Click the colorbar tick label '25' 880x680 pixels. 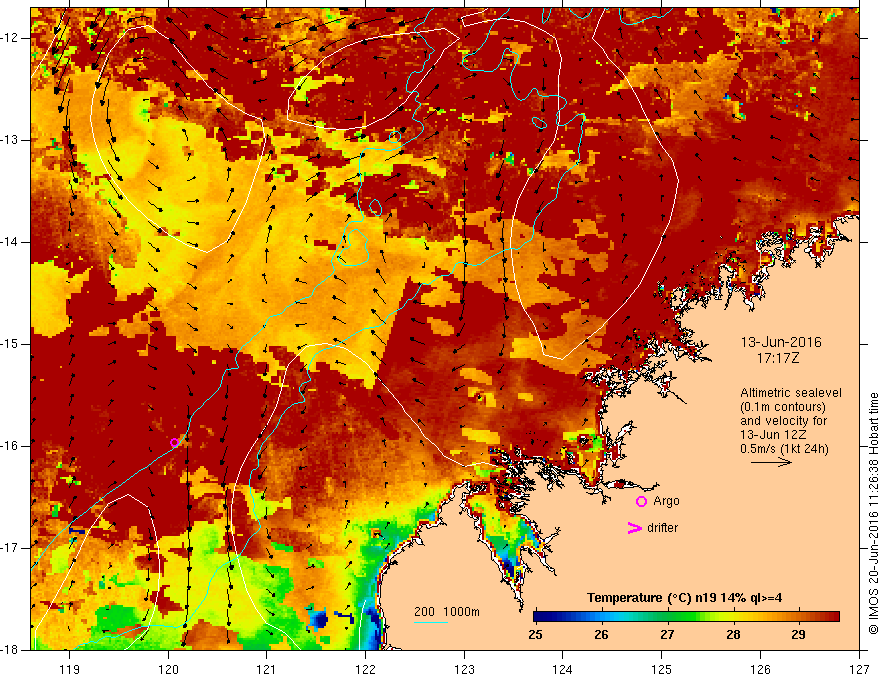pyautogui.click(x=536, y=635)
